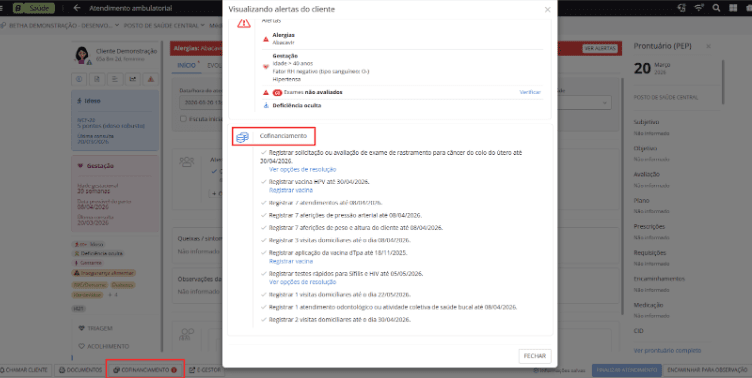Click the Prescrições entry in the Prontuário panel
Image resolution: width=752 pixels, height=378 pixels.
(649, 226)
